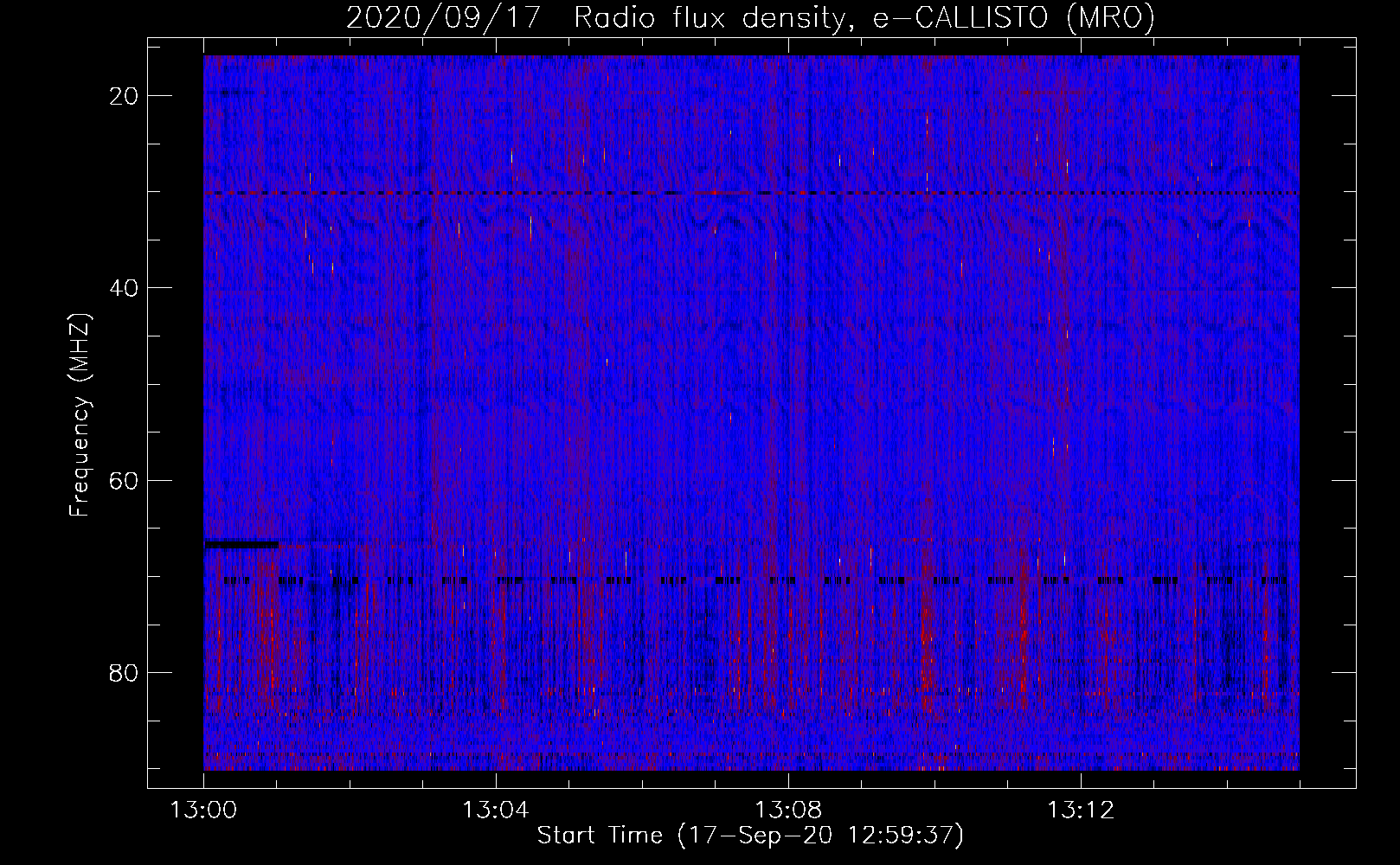
Task: Click the y-axis tick label 80
Action: (x=125, y=672)
